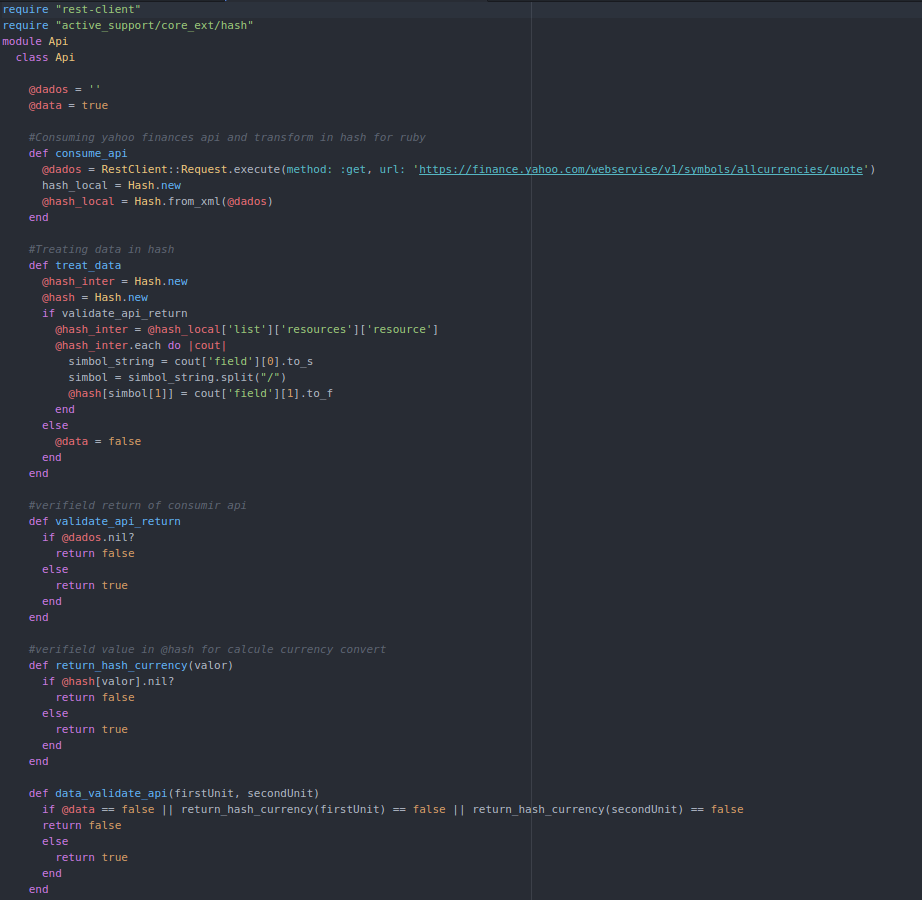Click 'return_hash_currency(secondUnit)' call
The image size is (922, 900).
[x=578, y=809]
